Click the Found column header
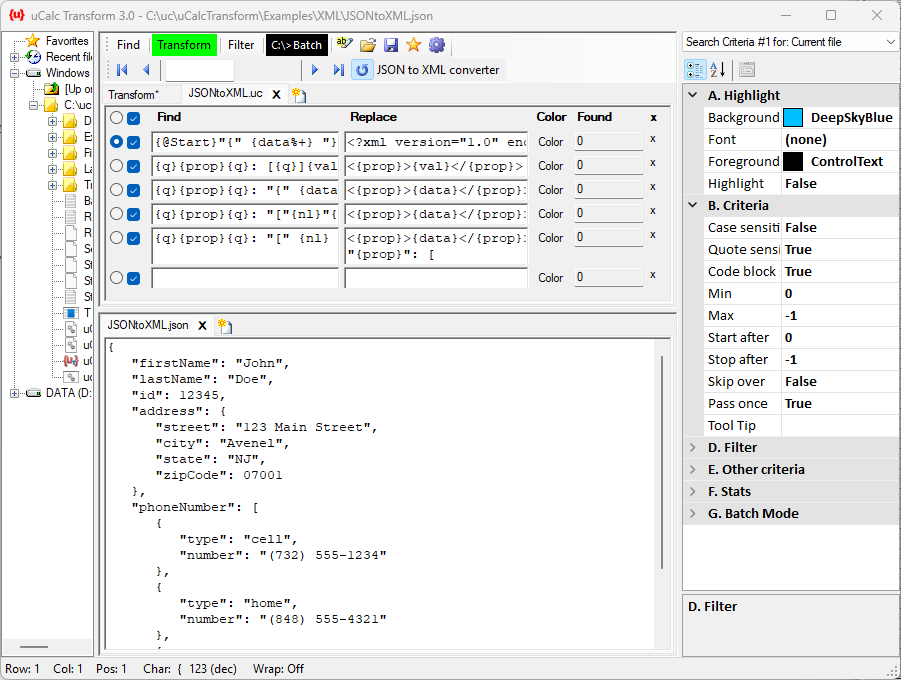The height and width of the screenshot is (680, 901). point(594,117)
